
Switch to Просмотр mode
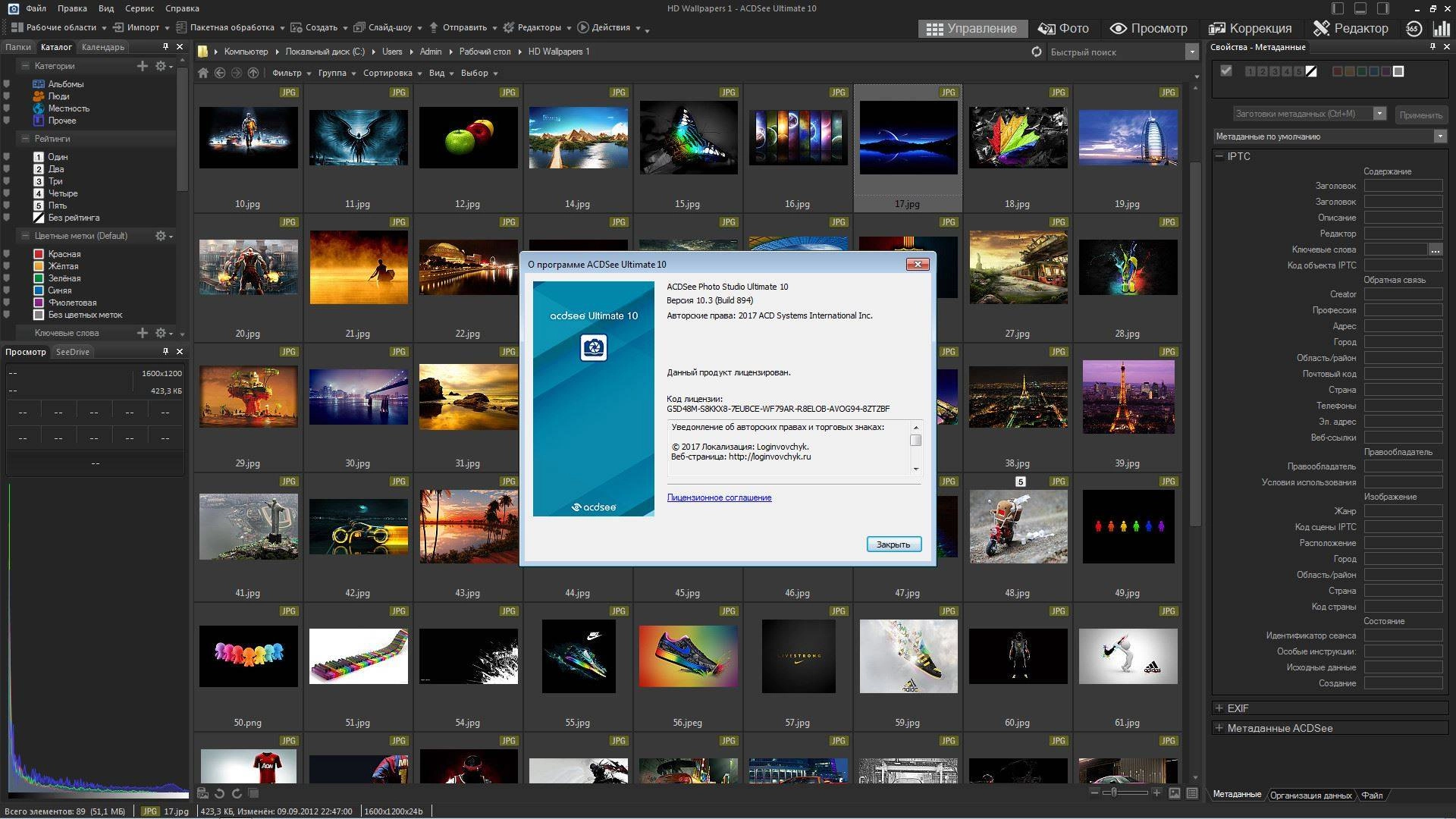tap(1148, 28)
